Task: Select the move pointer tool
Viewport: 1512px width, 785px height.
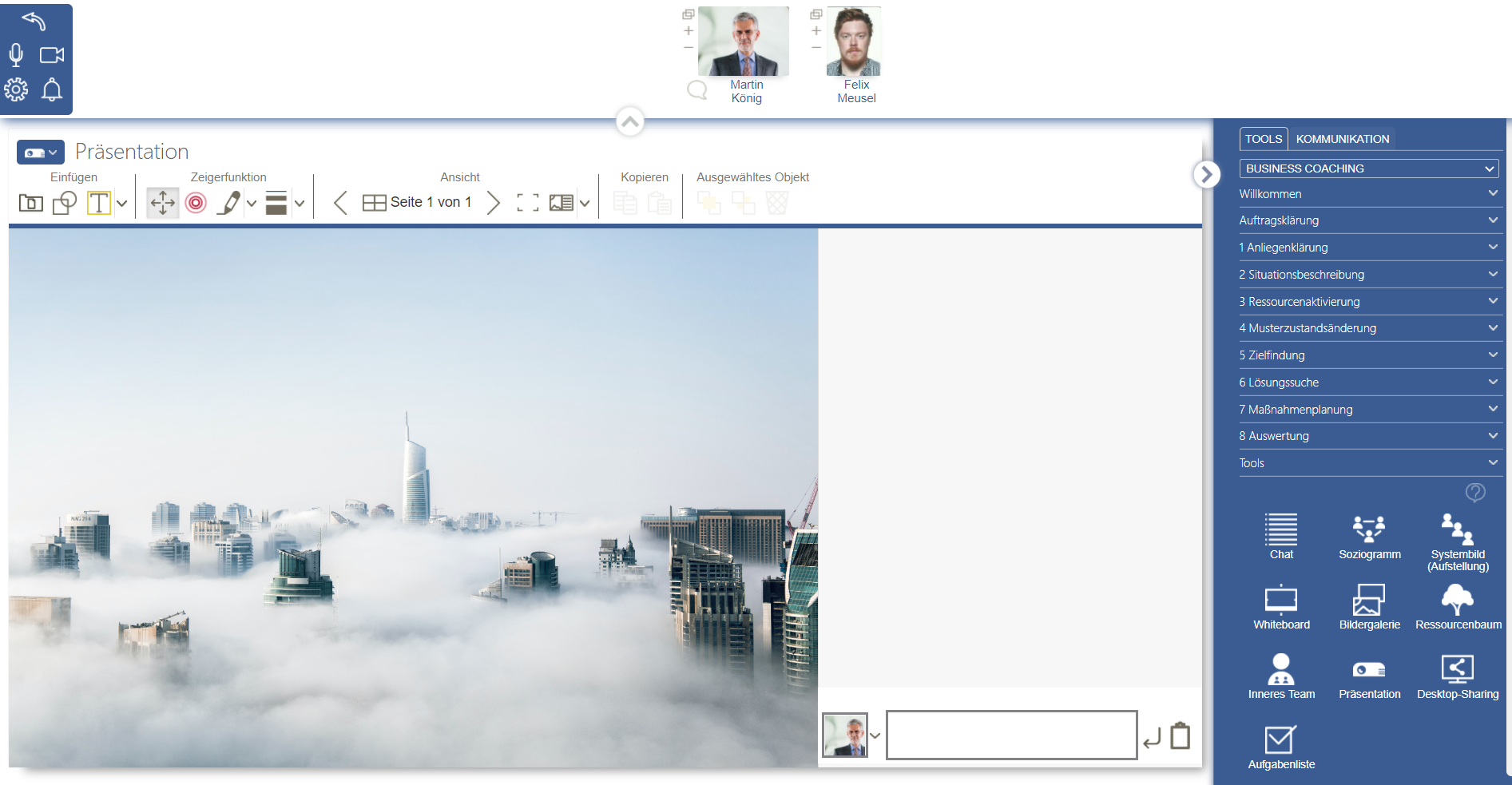Action: [x=163, y=203]
